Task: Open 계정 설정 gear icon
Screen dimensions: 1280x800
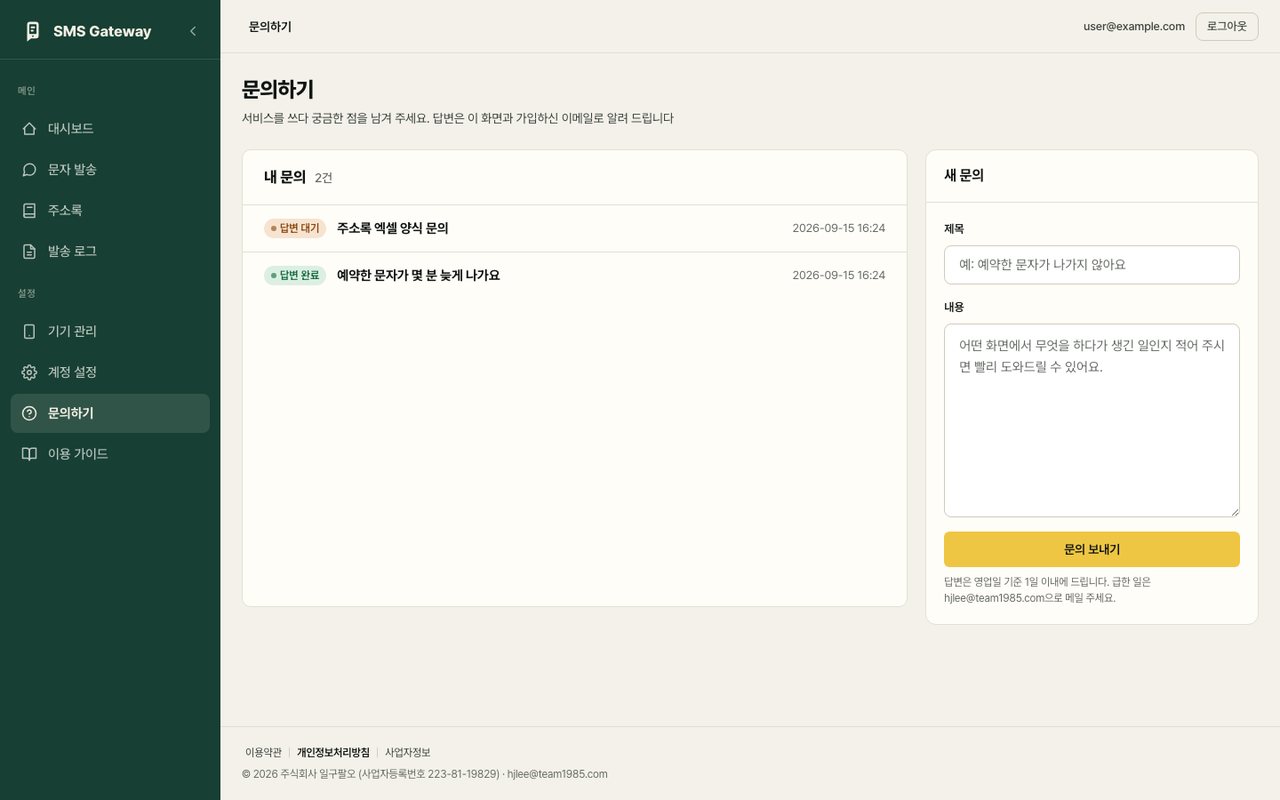Action: coord(29,372)
